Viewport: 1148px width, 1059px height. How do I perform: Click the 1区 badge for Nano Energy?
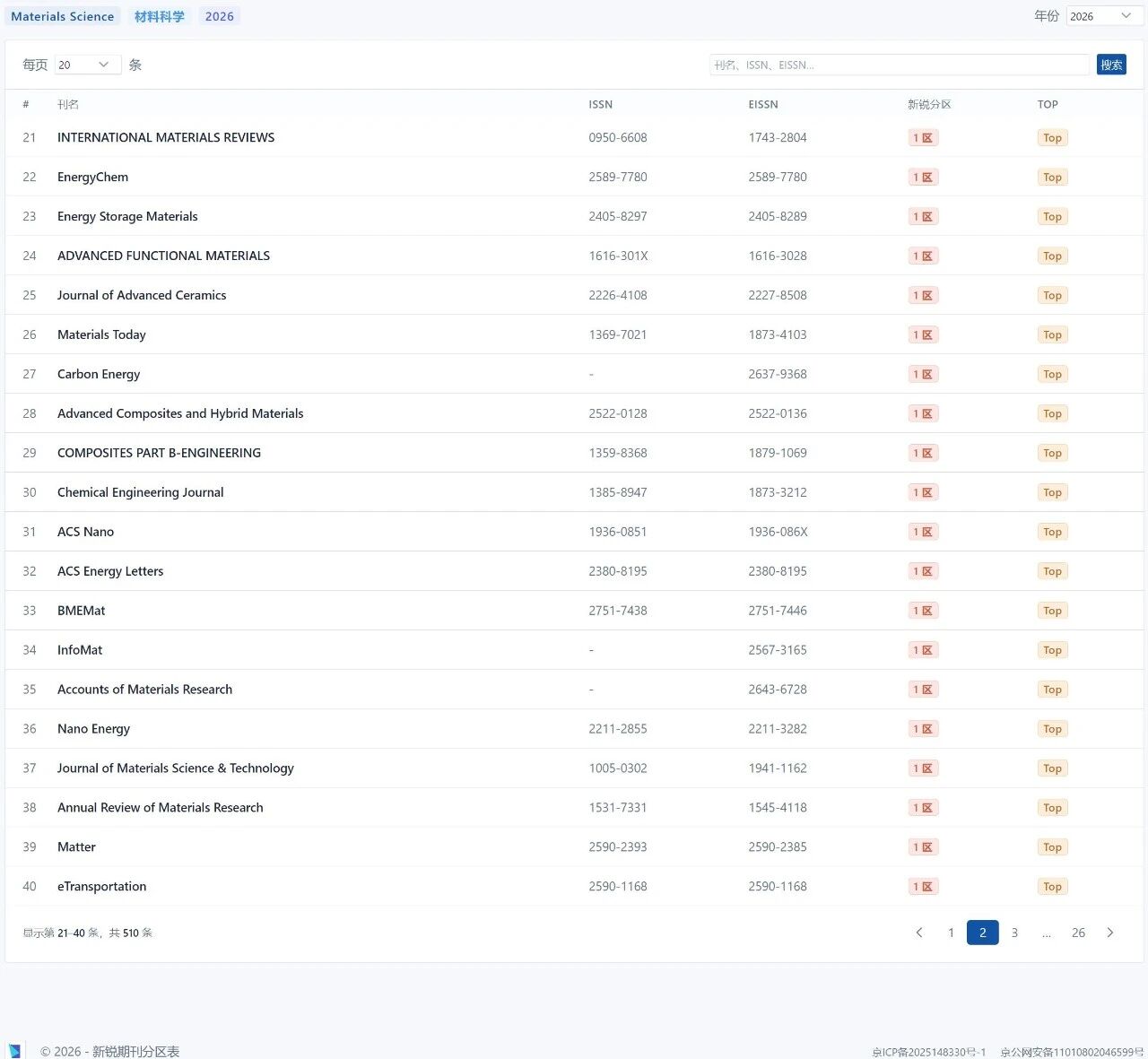pos(923,729)
